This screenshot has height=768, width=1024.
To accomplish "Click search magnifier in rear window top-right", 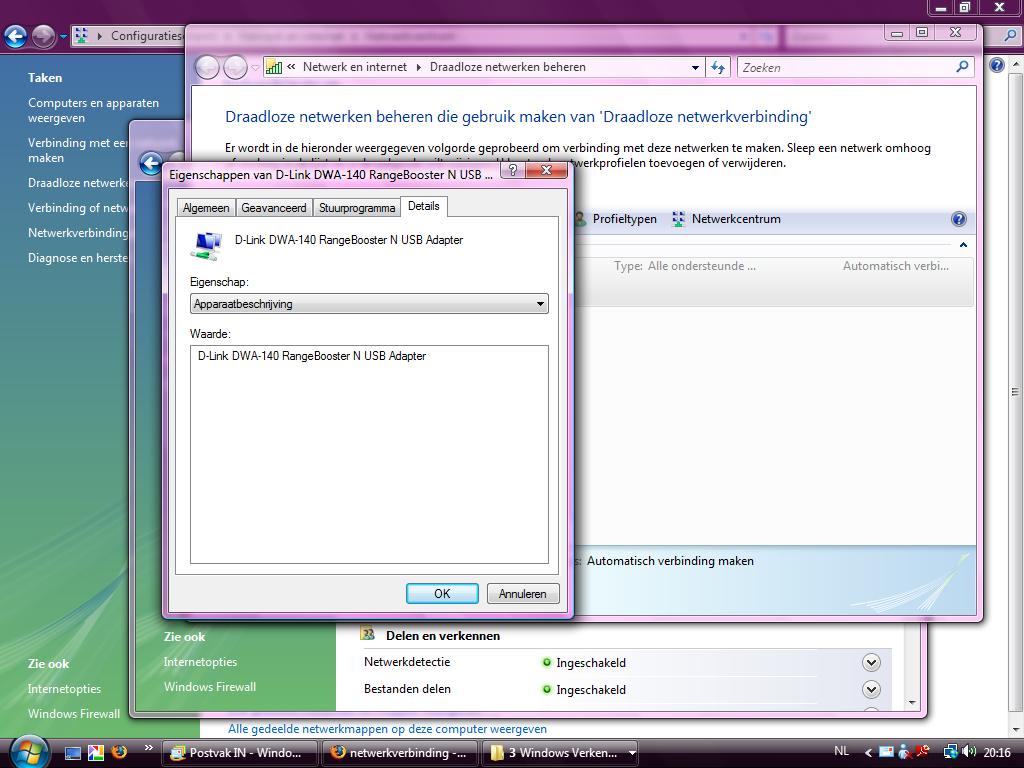I will [x=1010, y=36].
